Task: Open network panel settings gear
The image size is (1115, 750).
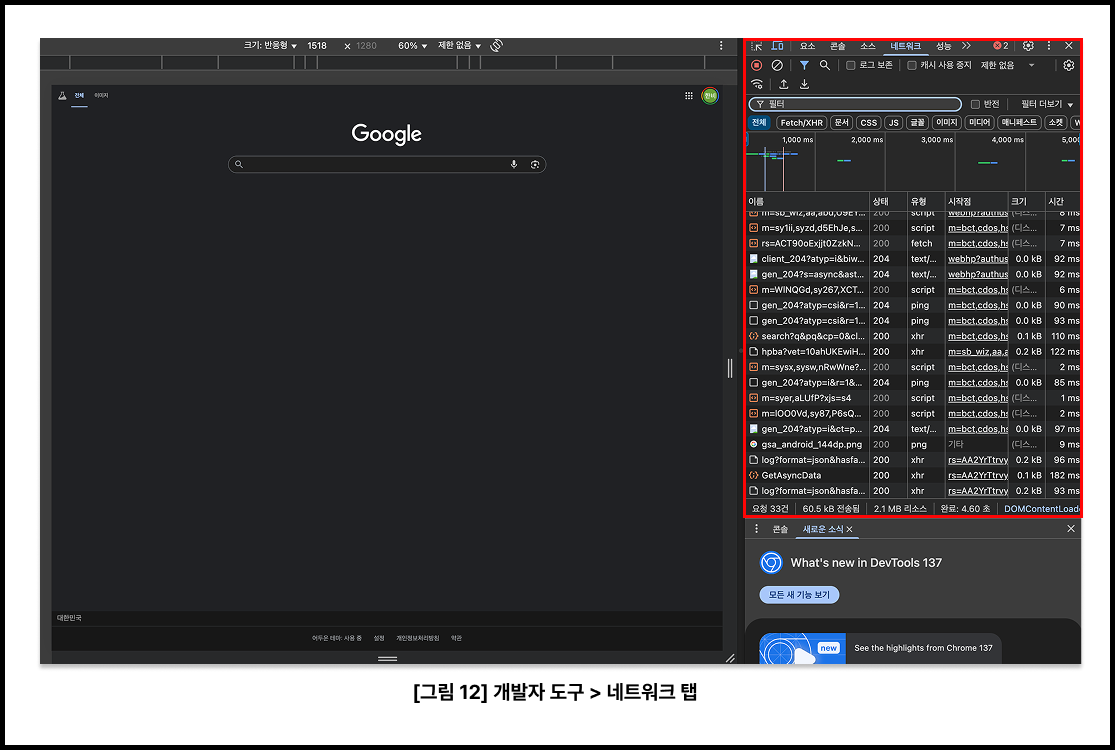Action: 1068,65
